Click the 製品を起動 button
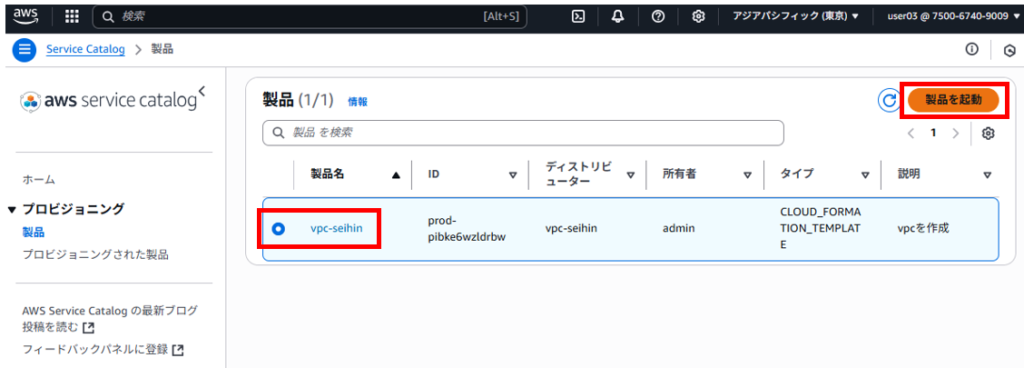1024x368 pixels. [x=953, y=100]
